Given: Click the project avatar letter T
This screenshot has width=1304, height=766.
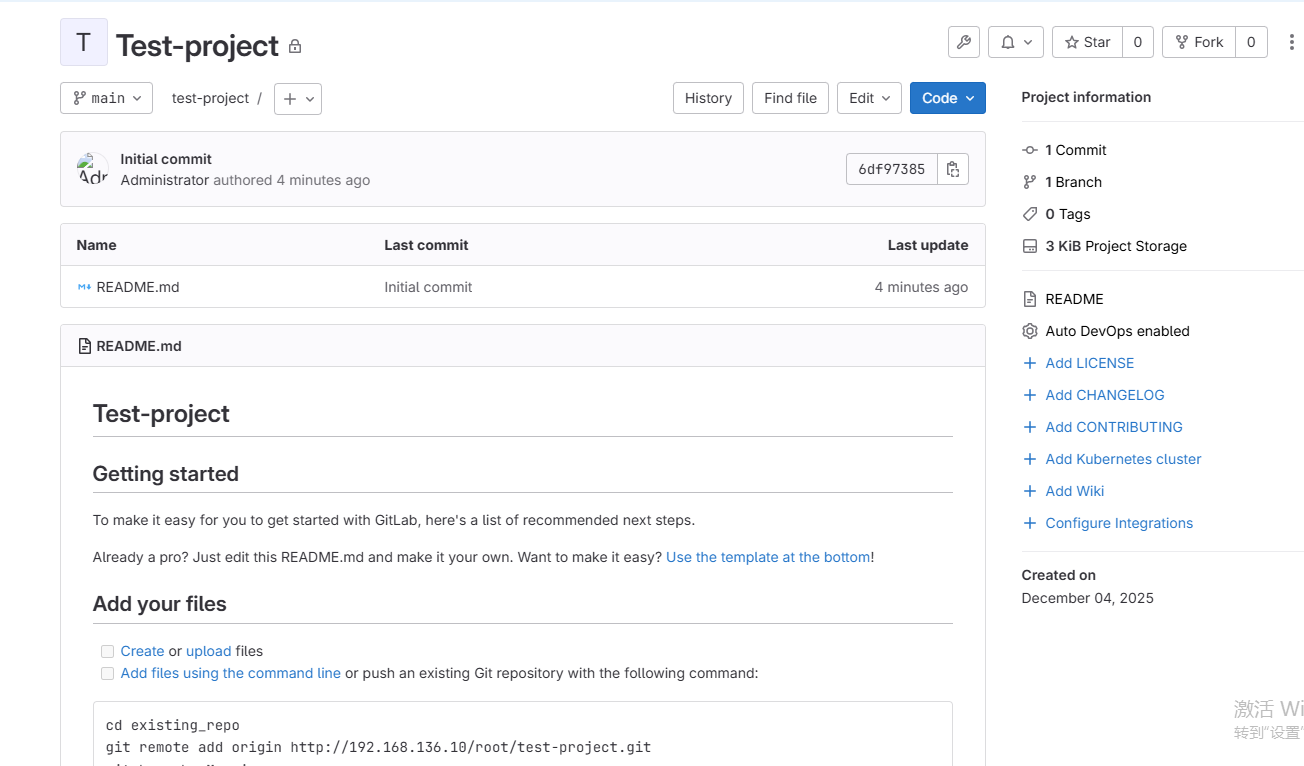Looking at the screenshot, I should click(84, 42).
